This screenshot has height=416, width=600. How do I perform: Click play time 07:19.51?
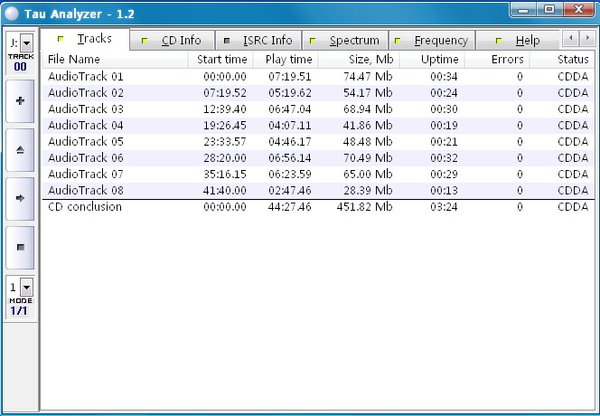pos(290,77)
